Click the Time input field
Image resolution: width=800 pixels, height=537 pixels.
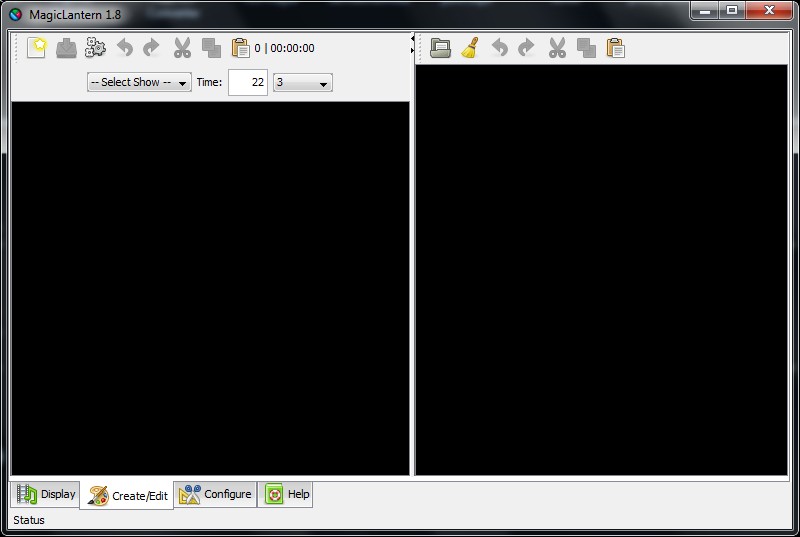pos(248,82)
